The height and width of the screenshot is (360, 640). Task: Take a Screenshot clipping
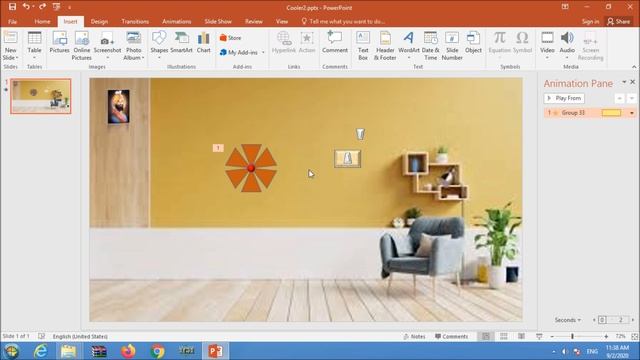107,45
